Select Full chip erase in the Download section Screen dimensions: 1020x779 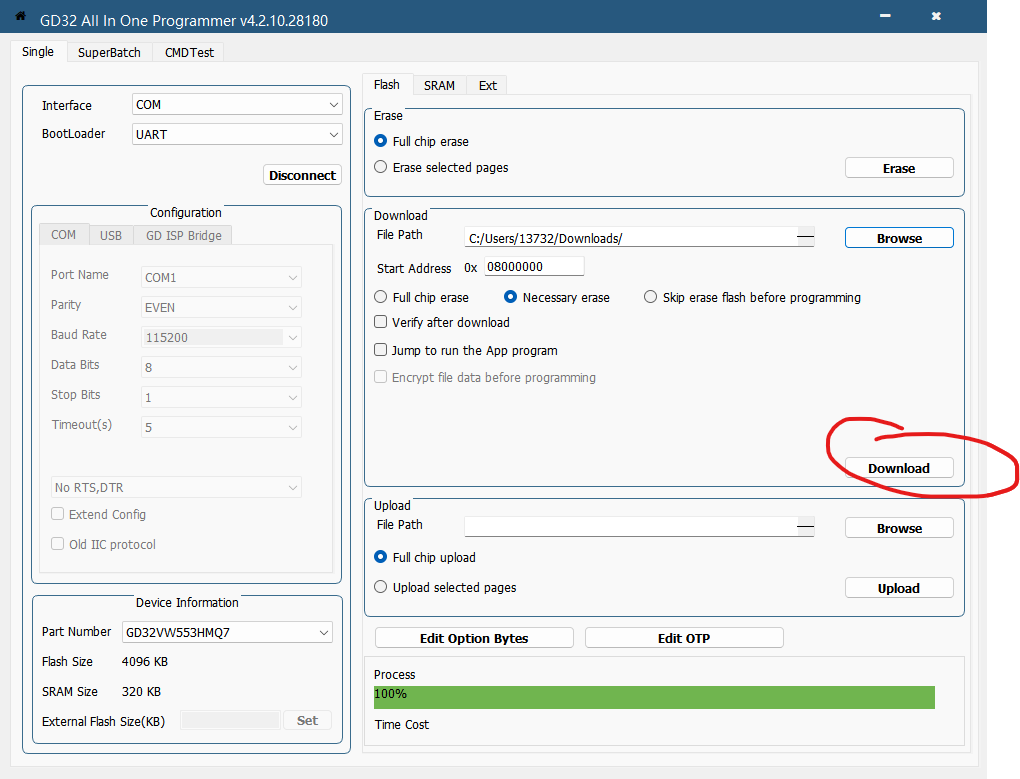click(381, 297)
